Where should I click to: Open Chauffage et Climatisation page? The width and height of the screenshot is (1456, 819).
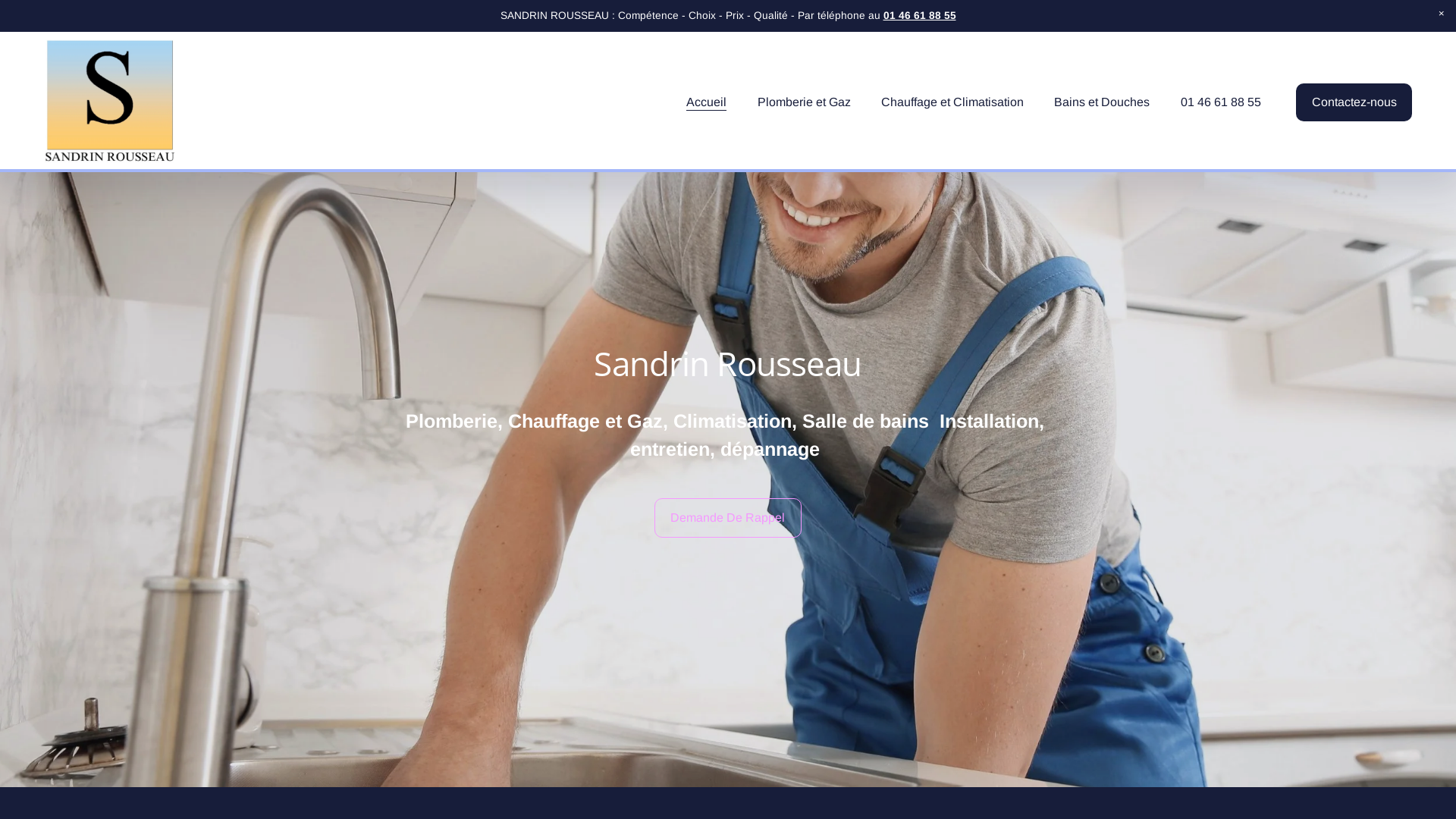[x=952, y=102]
